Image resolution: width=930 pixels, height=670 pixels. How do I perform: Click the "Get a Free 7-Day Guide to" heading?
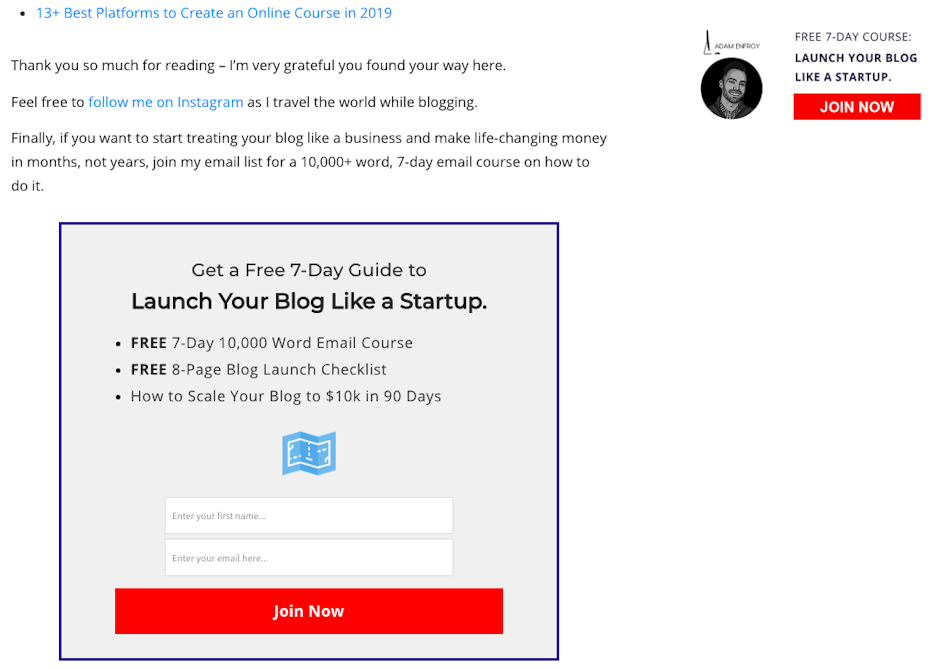pyautogui.click(x=309, y=270)
